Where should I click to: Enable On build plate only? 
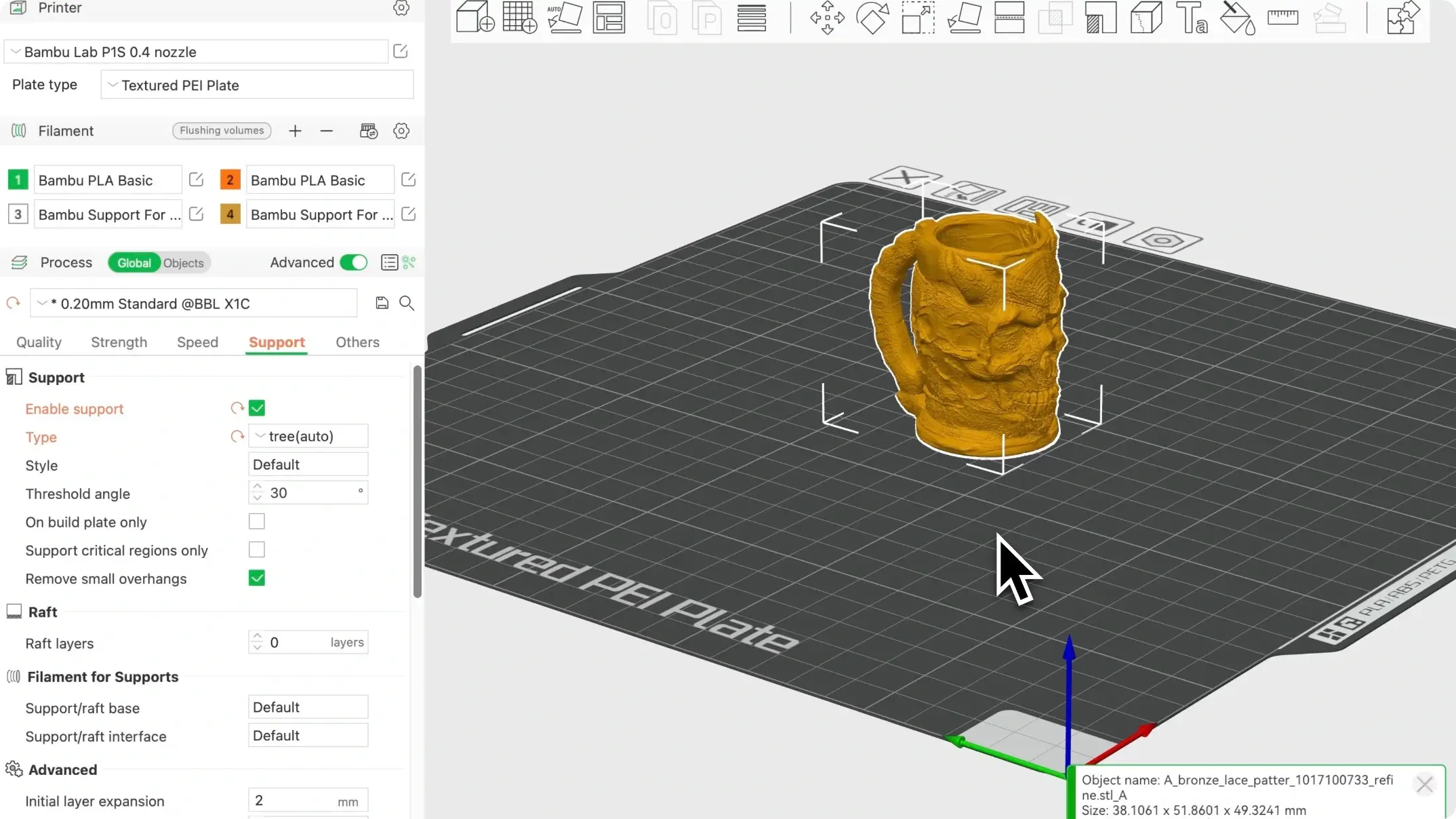click(x=256, y=521)
